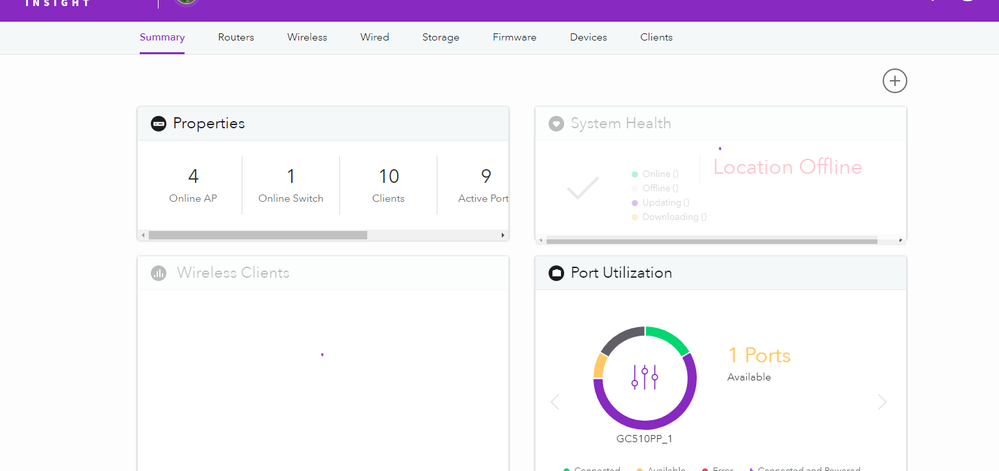
Task: Select the Clients tab
Action: (656, 38)
